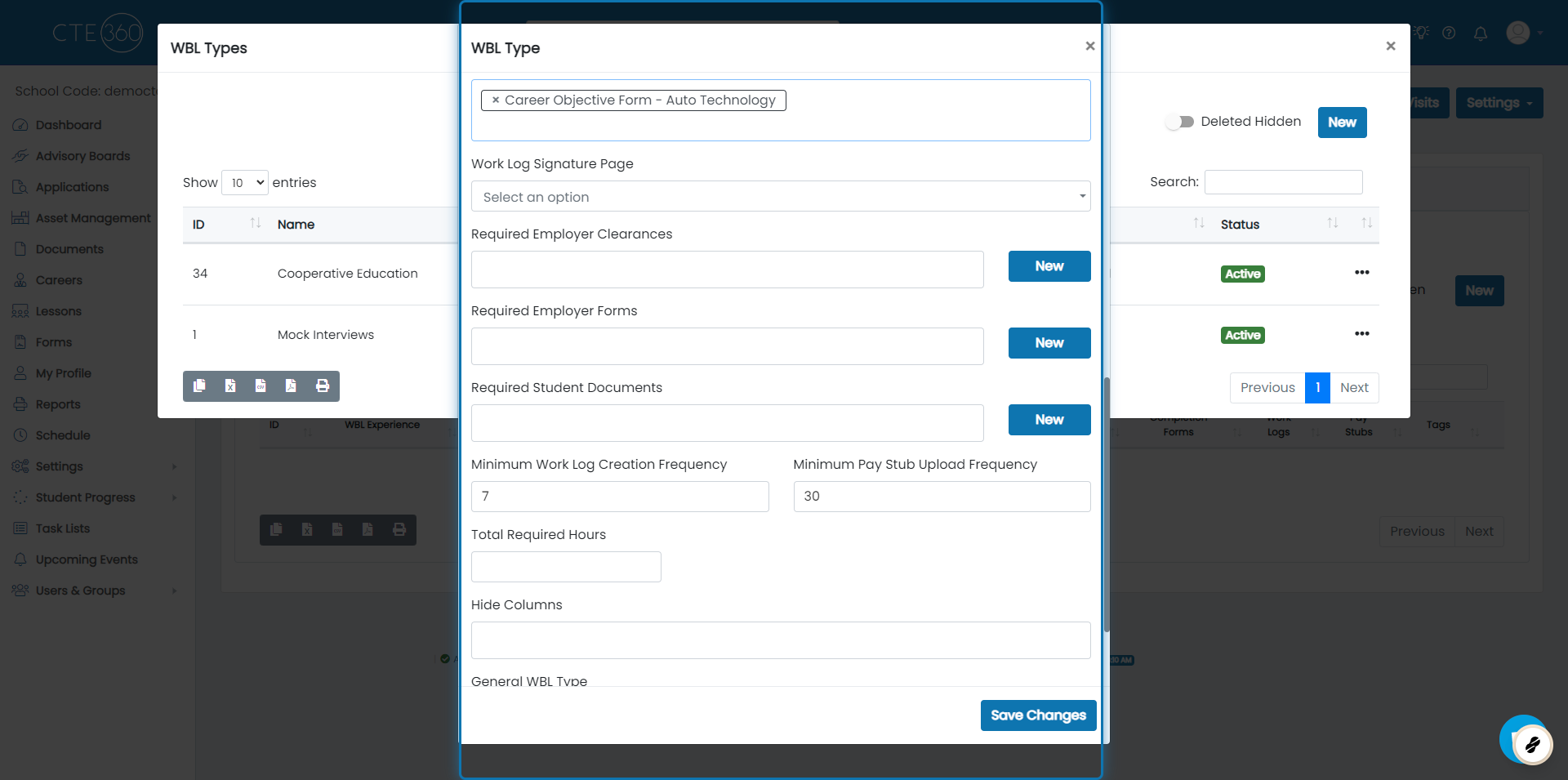The image size is (1568, 780).
Task: Sort WBL Types table by ID column
Action: click(226, 225)
